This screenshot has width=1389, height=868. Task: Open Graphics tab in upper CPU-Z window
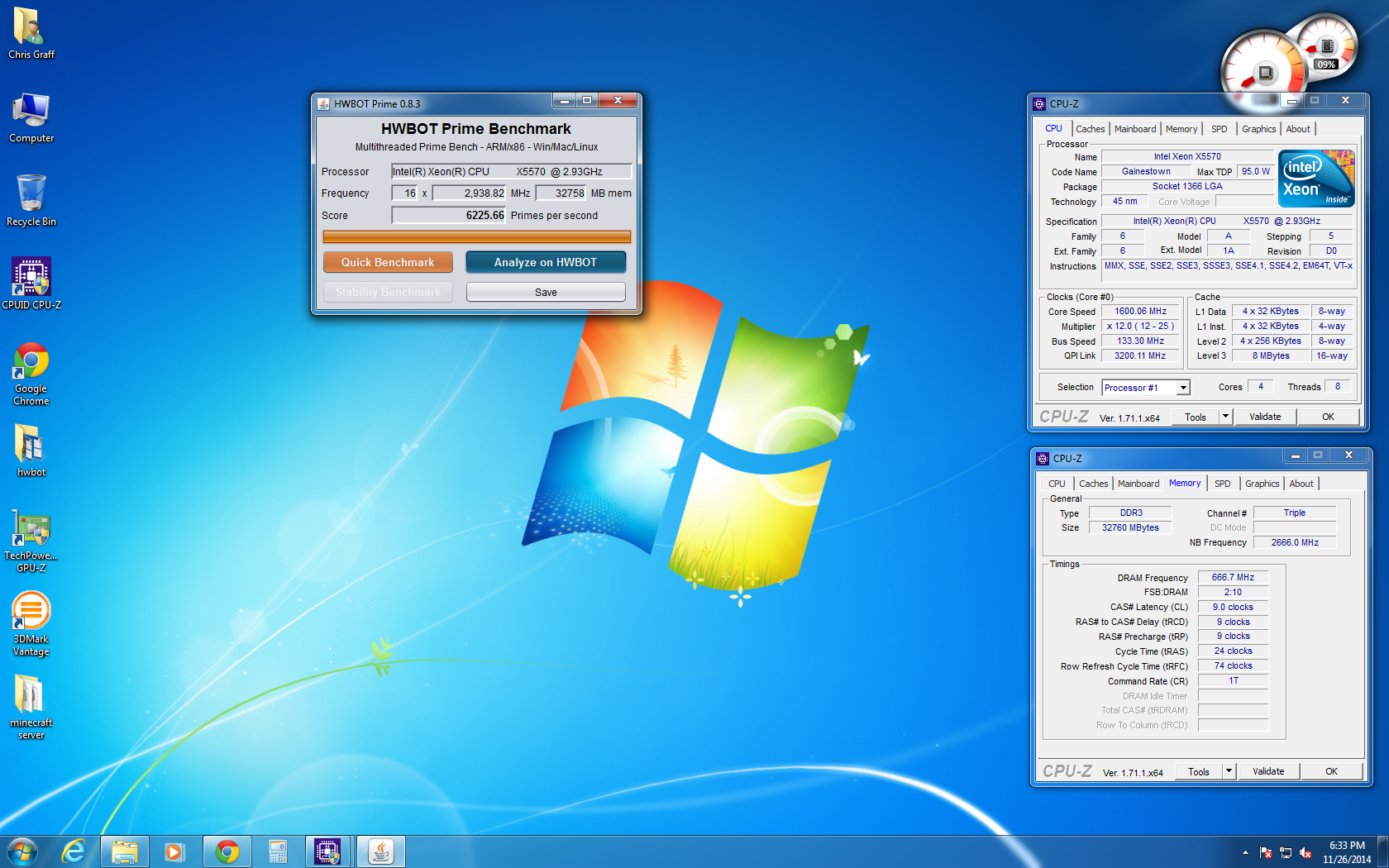(x=1258, y=129)
